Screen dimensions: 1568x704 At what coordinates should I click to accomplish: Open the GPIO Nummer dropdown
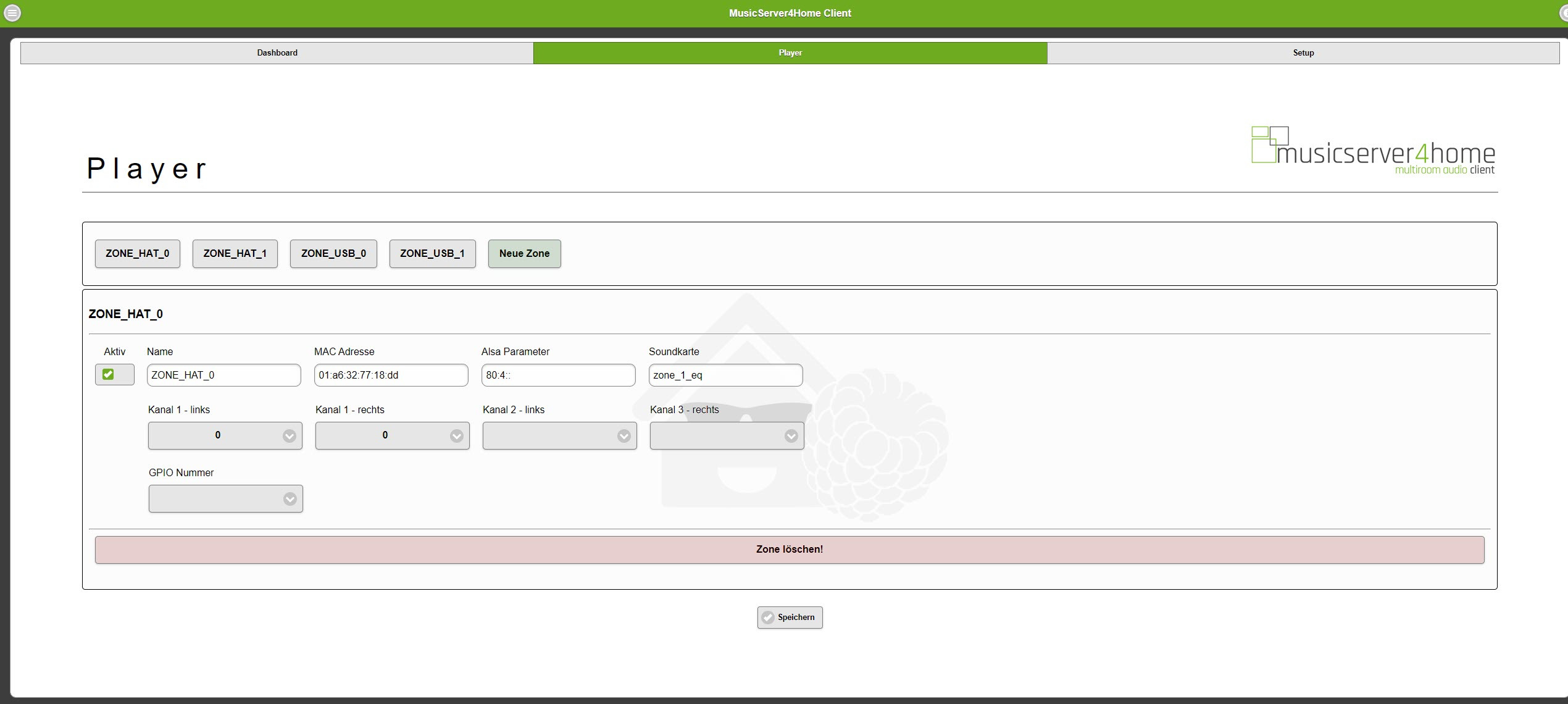pos(226,498)
